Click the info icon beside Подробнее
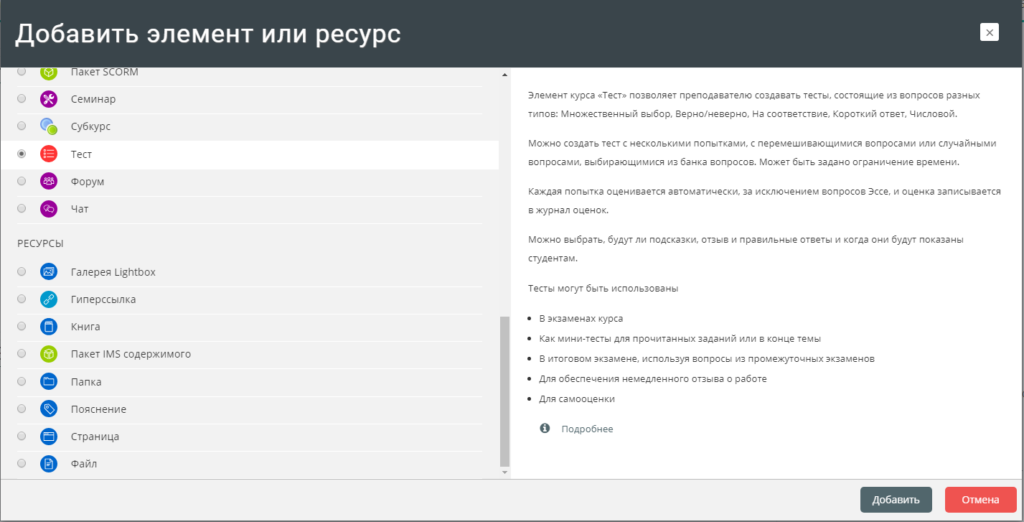Image resolution: width=1024 pixels, height=522 pixels. (545, 429)
